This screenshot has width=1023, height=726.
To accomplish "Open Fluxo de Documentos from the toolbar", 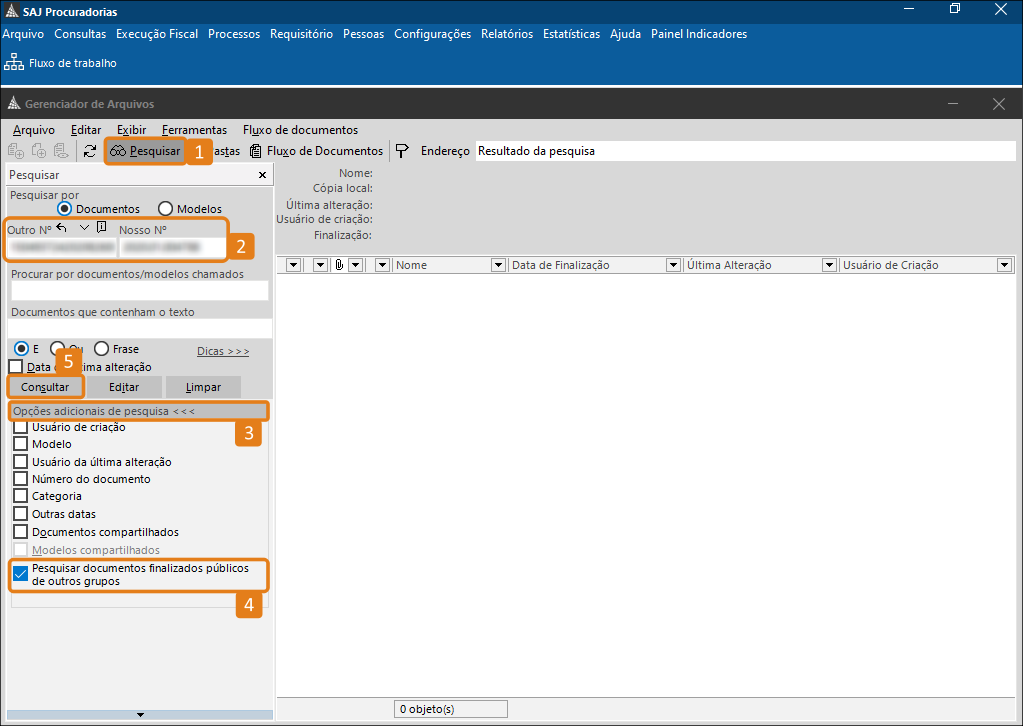I will coord(316,151).
